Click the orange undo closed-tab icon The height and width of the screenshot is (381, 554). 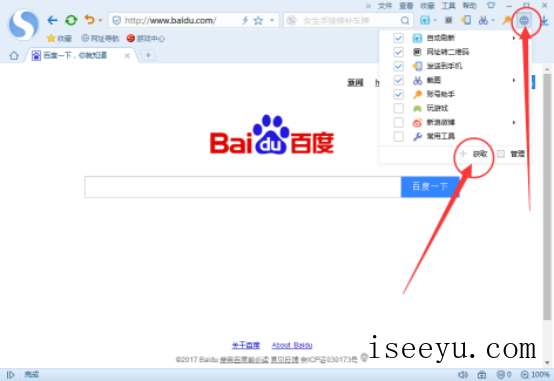[90, 20]
